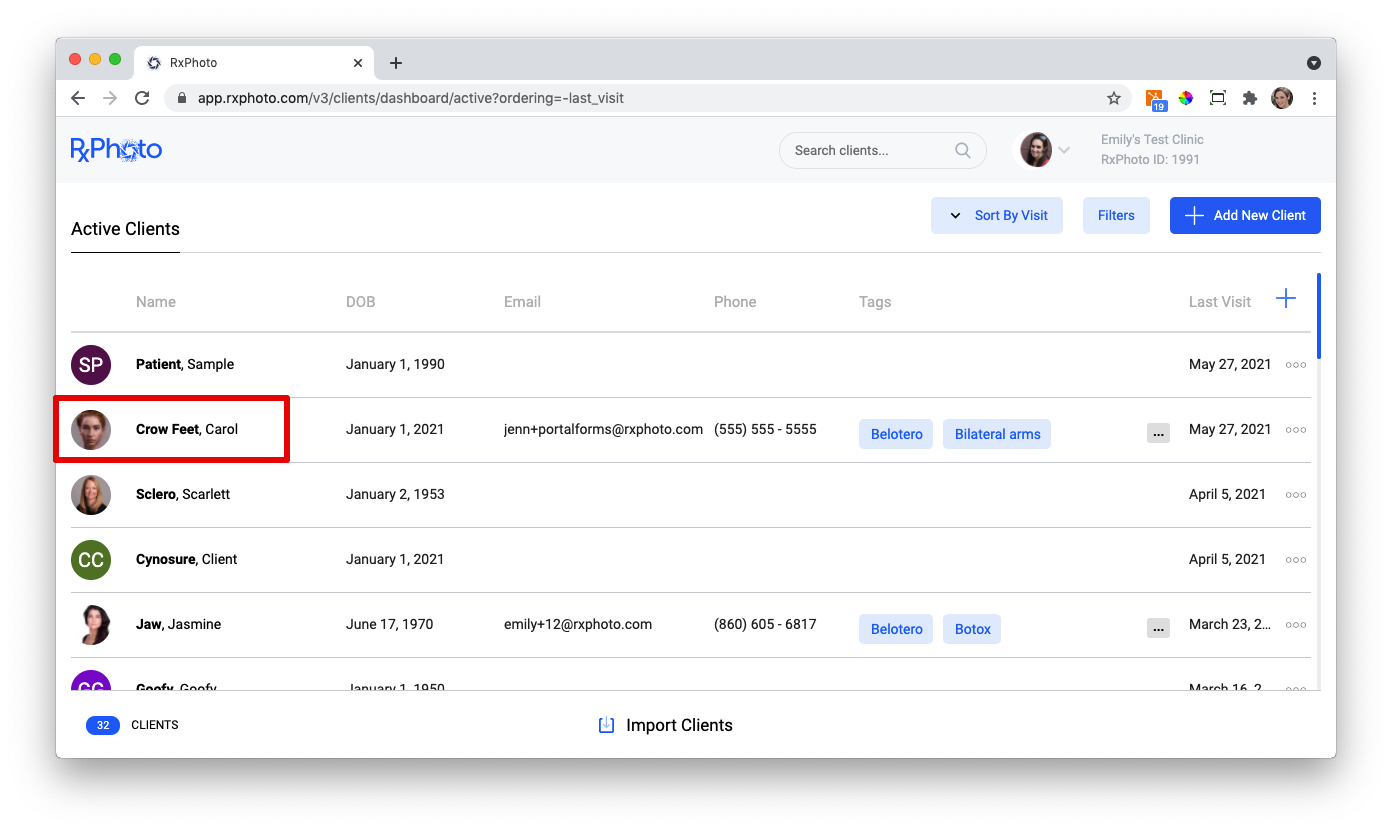Open the row menu for Sclero, Scarlett
This screenshot has width=1392, height=832.
(x=1295, y=494)
